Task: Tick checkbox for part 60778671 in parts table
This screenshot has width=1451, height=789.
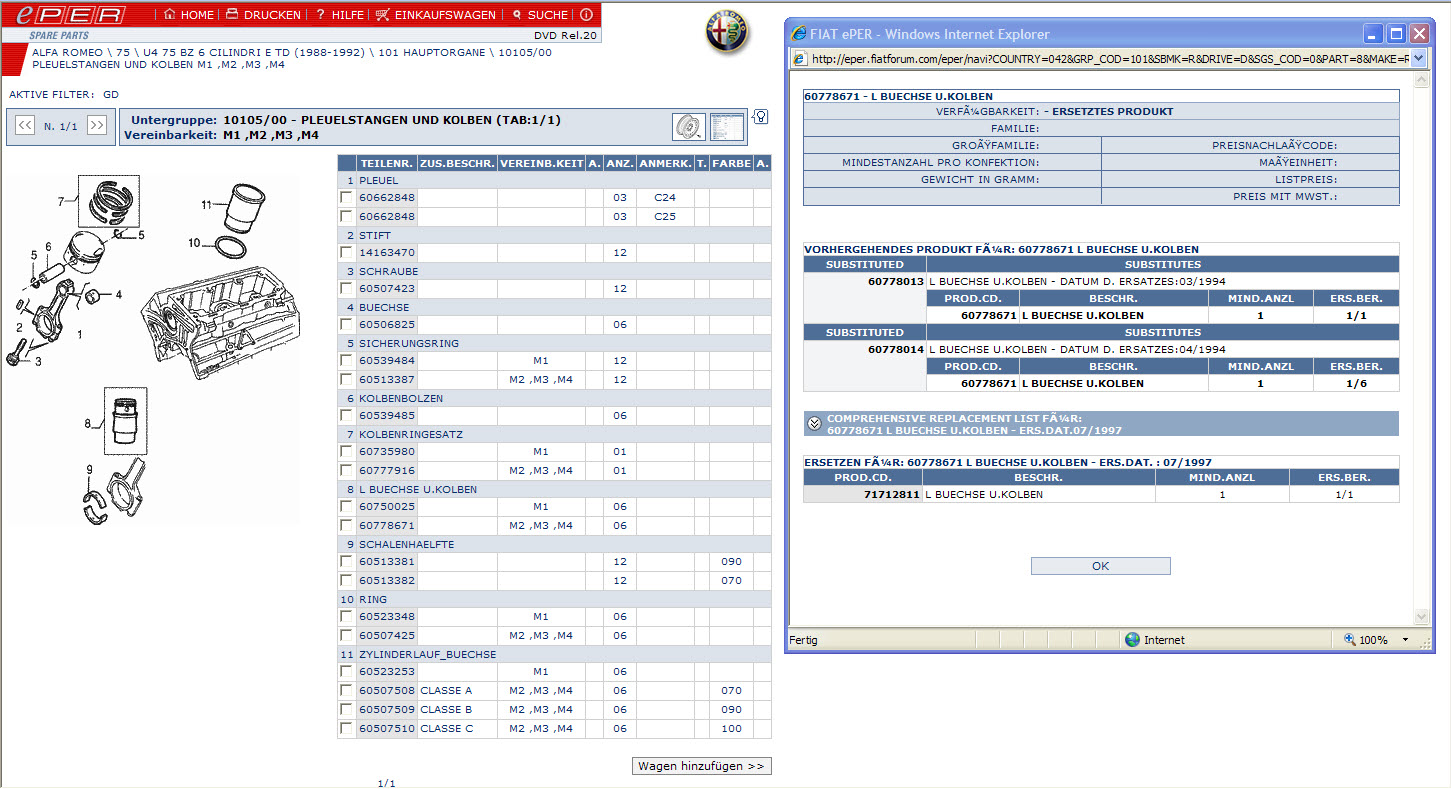Action: [x=347, y=525]
